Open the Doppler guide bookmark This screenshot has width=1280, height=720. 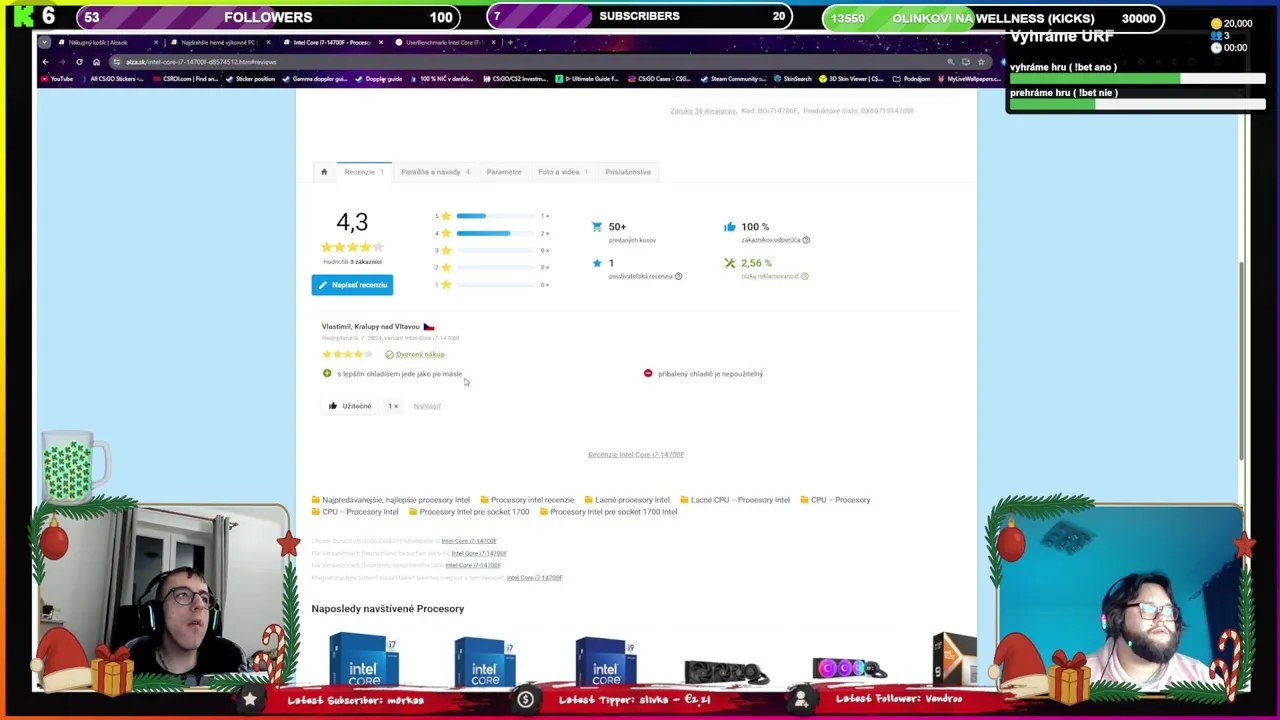(x=380, y=79)
